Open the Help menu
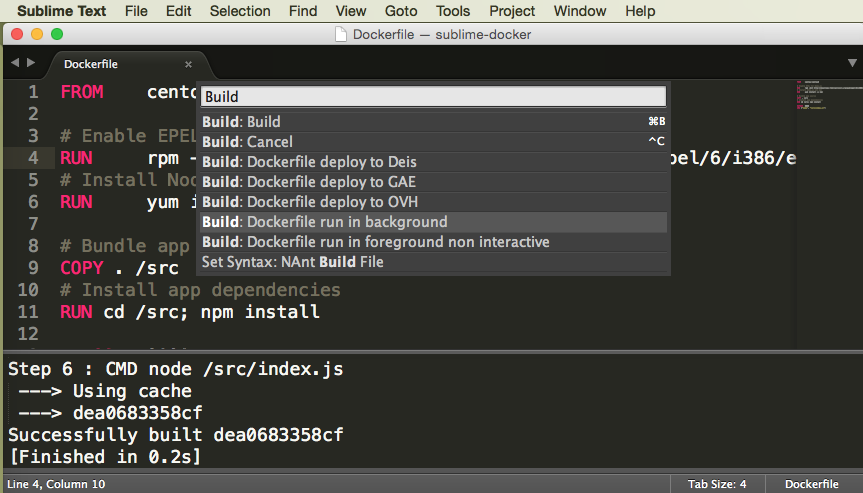This screenshot has height=493, width=863. (640, 11)
